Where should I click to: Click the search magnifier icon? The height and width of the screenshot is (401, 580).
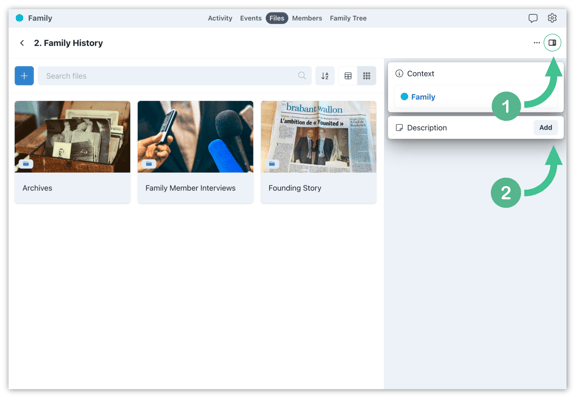pyautogui.click(x=302, y=75)
